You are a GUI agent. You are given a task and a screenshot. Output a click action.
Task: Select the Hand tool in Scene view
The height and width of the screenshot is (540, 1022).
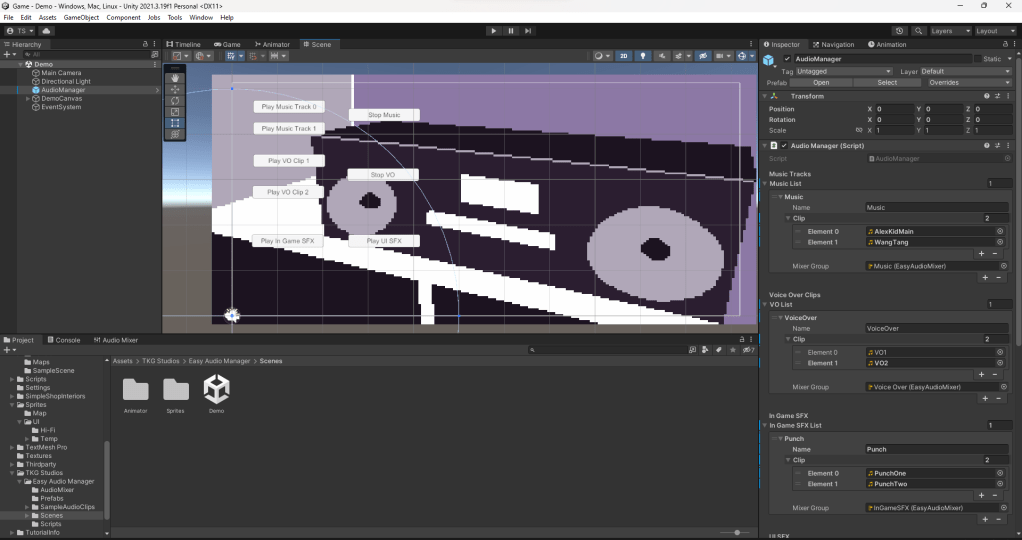(x=175, y=77)
